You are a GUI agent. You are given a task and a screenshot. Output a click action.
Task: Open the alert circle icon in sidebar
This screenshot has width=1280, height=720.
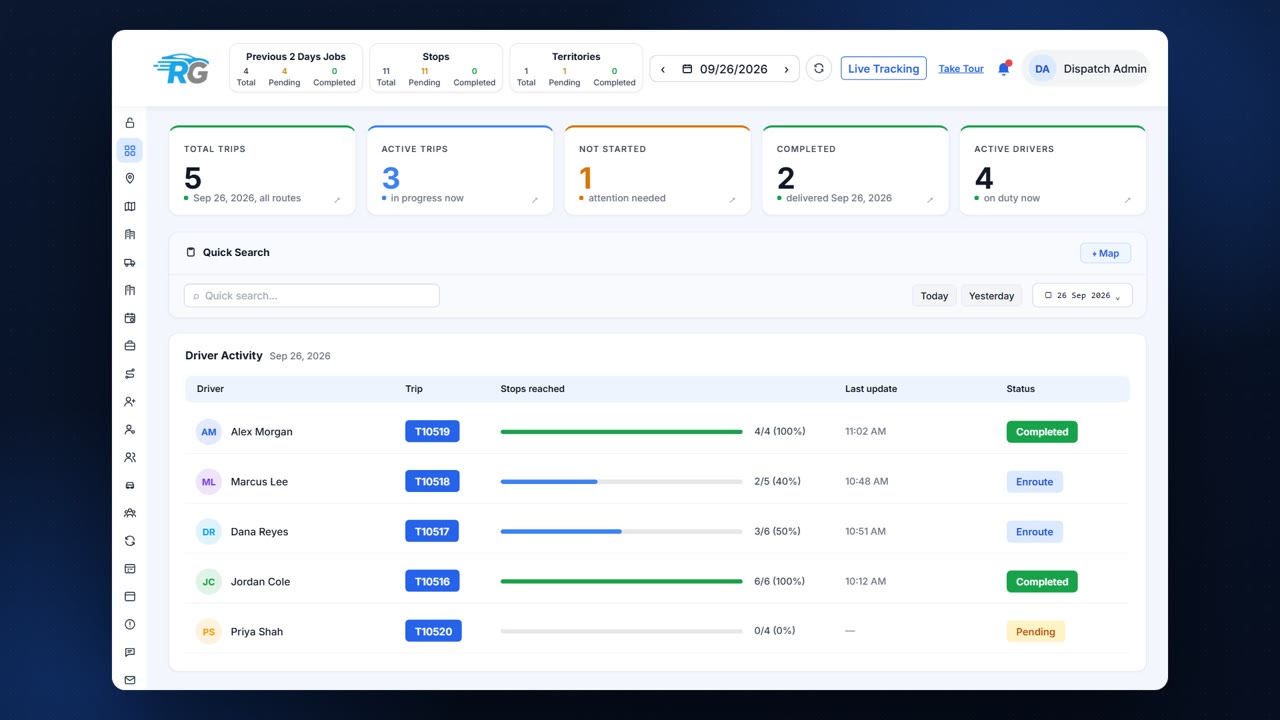tap(129, 625)
